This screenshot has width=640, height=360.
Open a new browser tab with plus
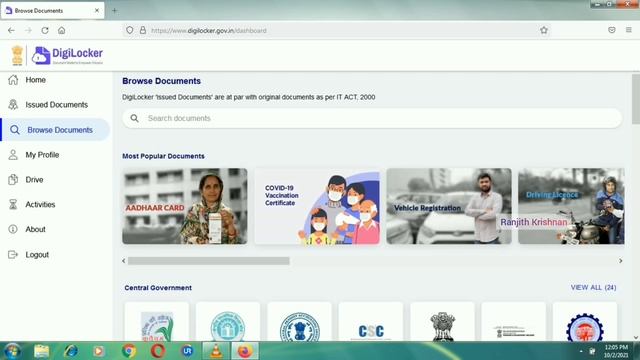(x=114, y=11)
